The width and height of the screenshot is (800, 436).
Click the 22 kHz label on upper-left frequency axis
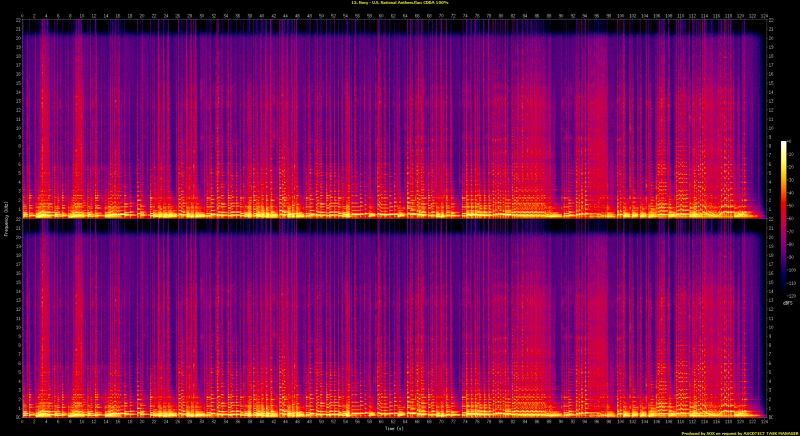point(16,21)
